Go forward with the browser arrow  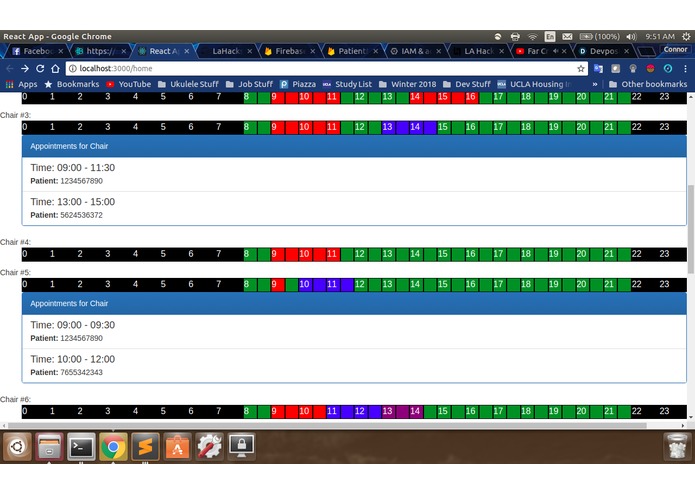pyautogui.click(x=25, y=69)
